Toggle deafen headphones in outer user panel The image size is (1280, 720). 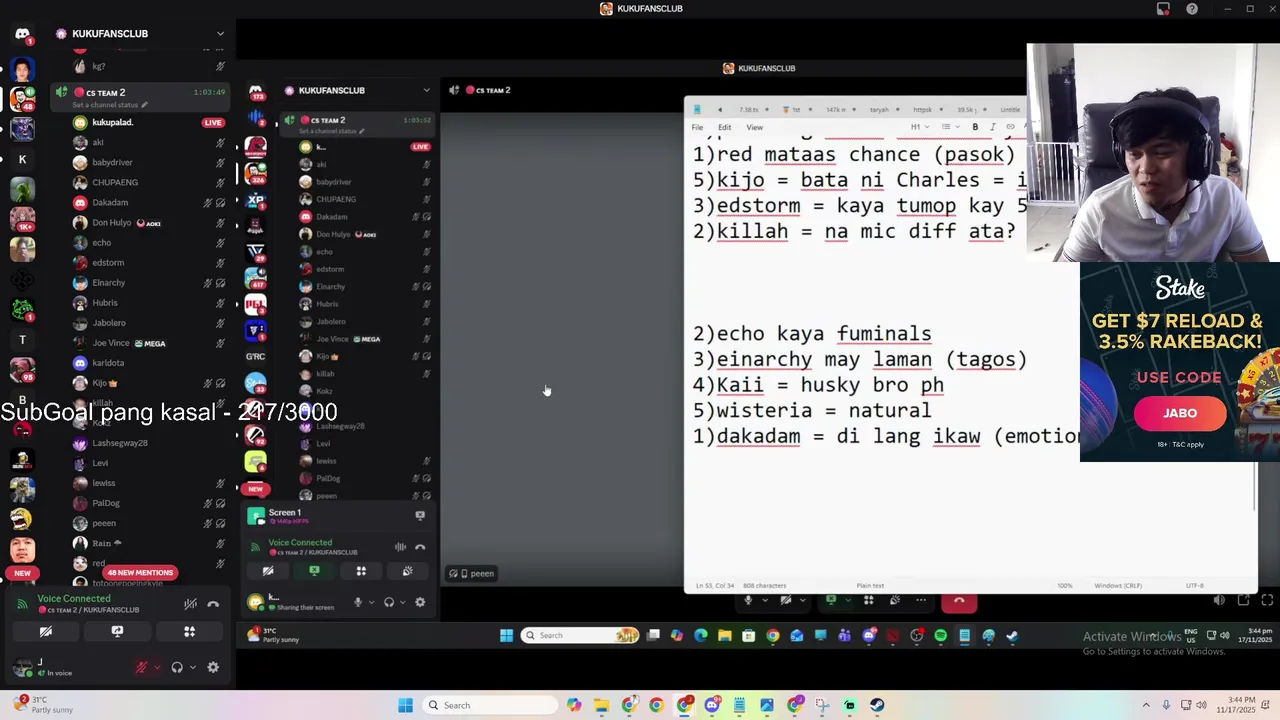[x=177, y=668]
